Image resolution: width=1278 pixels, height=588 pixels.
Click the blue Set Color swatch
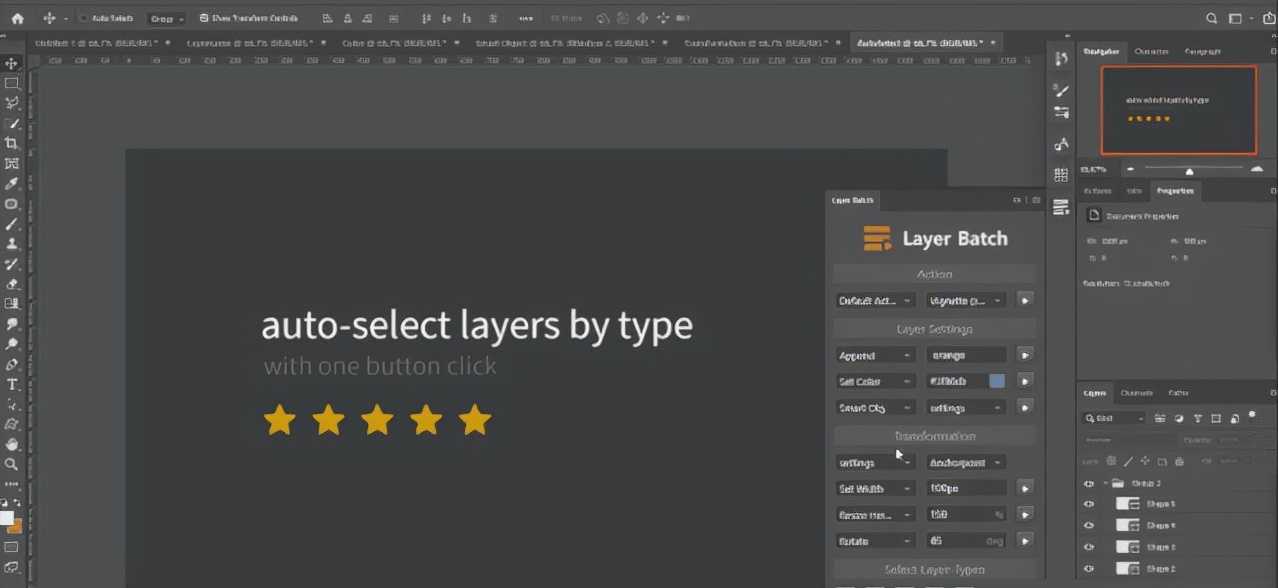(x=997, y=381)
